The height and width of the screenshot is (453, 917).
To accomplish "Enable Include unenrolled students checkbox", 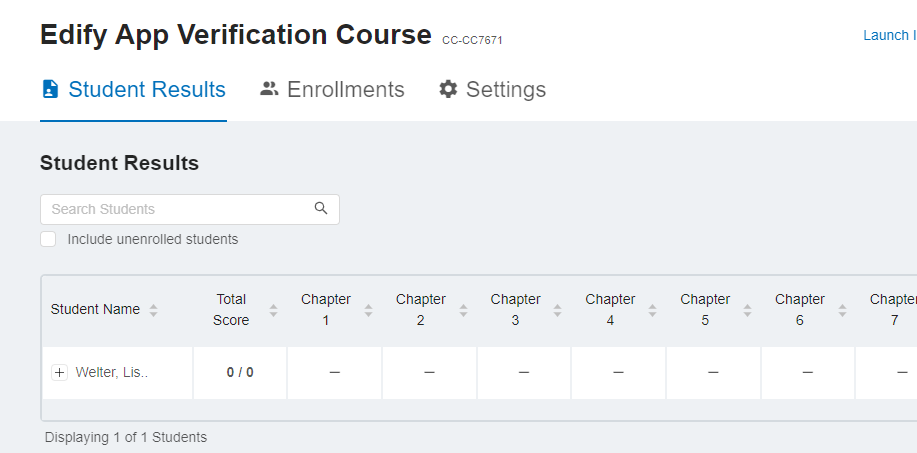I will click(x=48, y=239).
